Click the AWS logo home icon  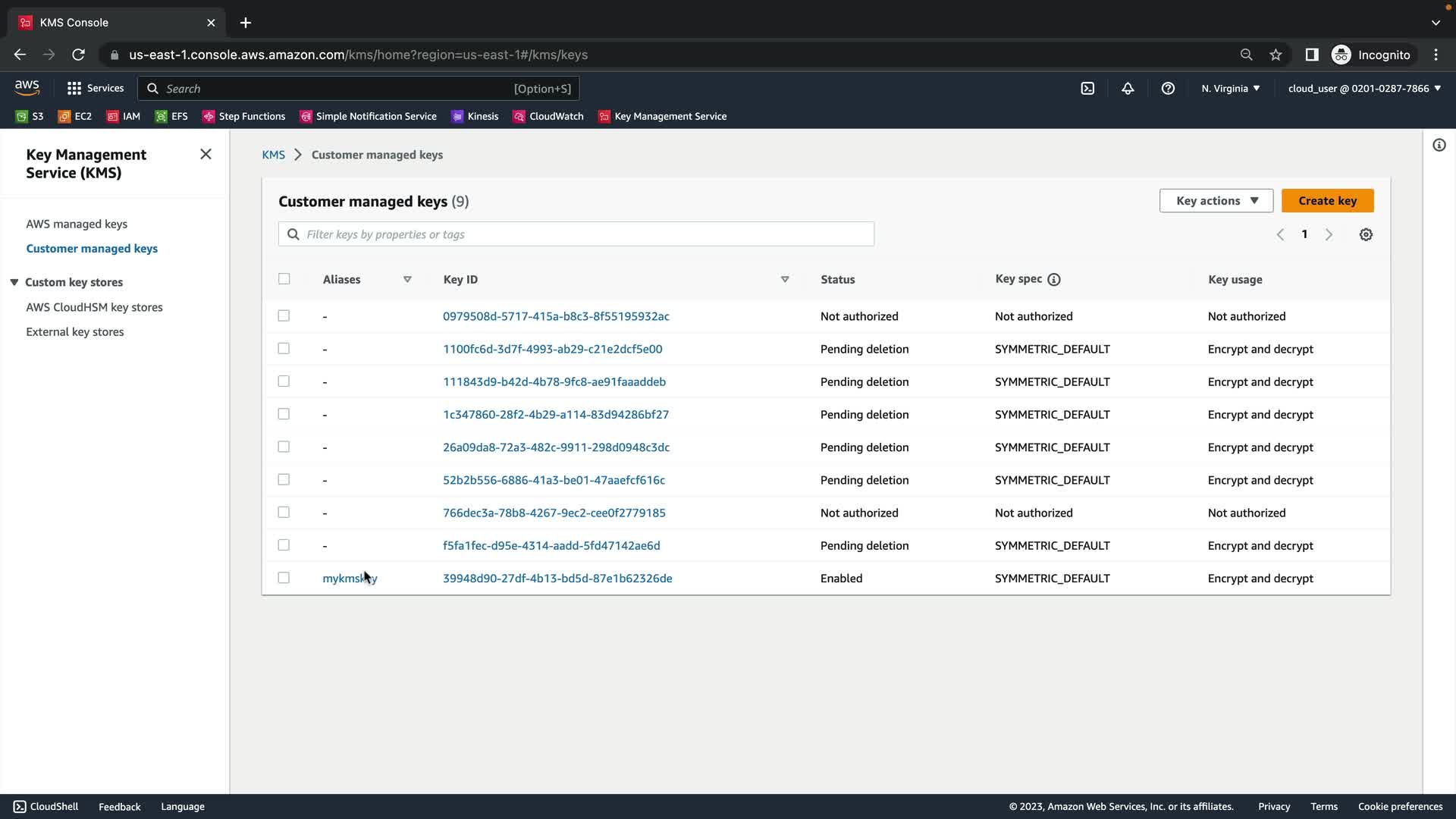pos(27,88)
